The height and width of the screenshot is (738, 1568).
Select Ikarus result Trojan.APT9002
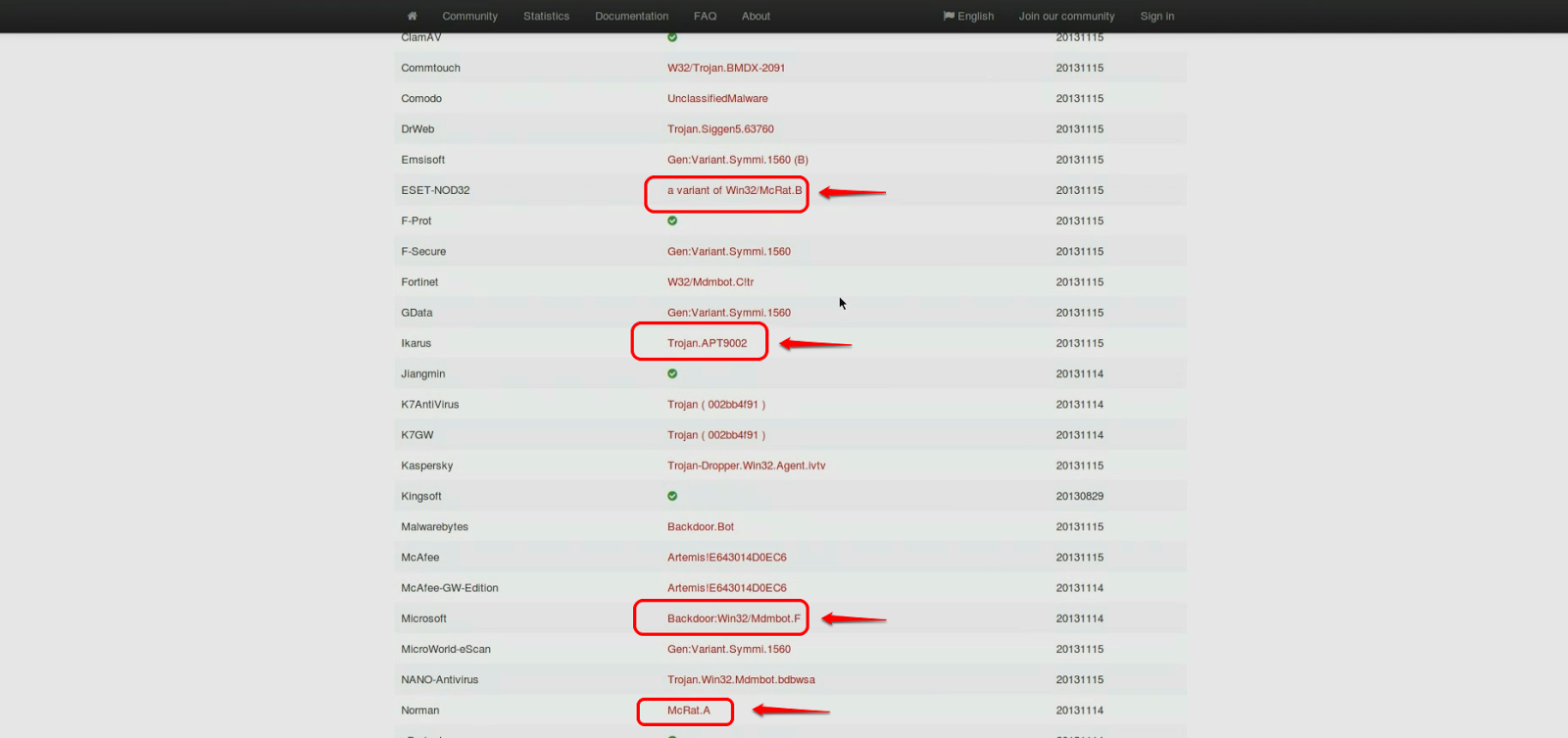point(707,343)
